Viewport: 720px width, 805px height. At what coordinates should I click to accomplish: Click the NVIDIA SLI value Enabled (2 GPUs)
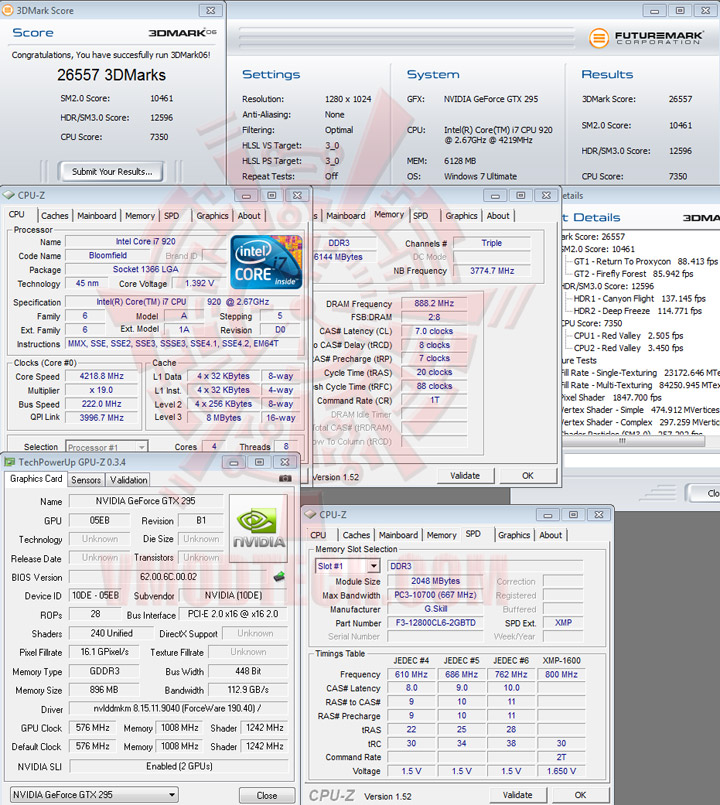(x=179, y=766)
